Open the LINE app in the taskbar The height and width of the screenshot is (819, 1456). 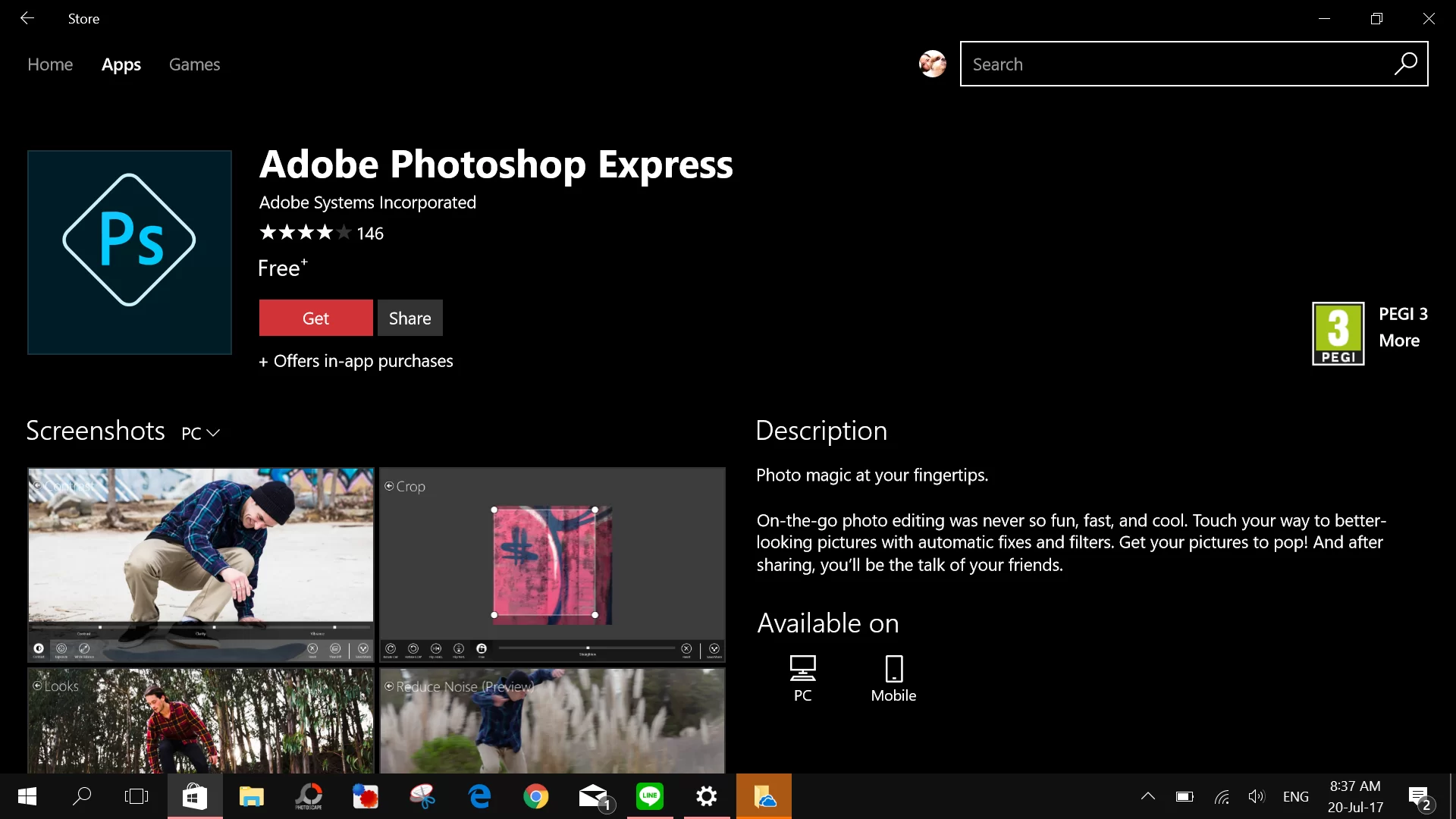pos(650,796)
